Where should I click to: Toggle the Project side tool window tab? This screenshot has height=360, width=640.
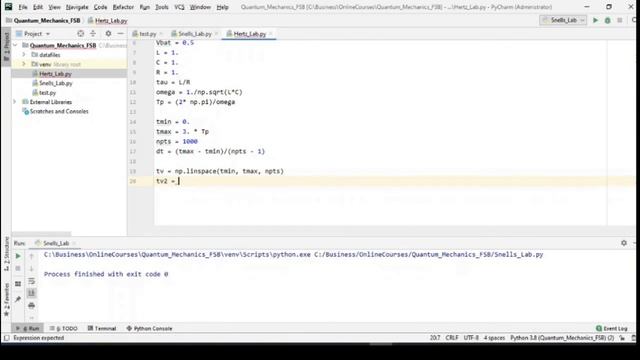pyautogui.click(x=6, y=46)
